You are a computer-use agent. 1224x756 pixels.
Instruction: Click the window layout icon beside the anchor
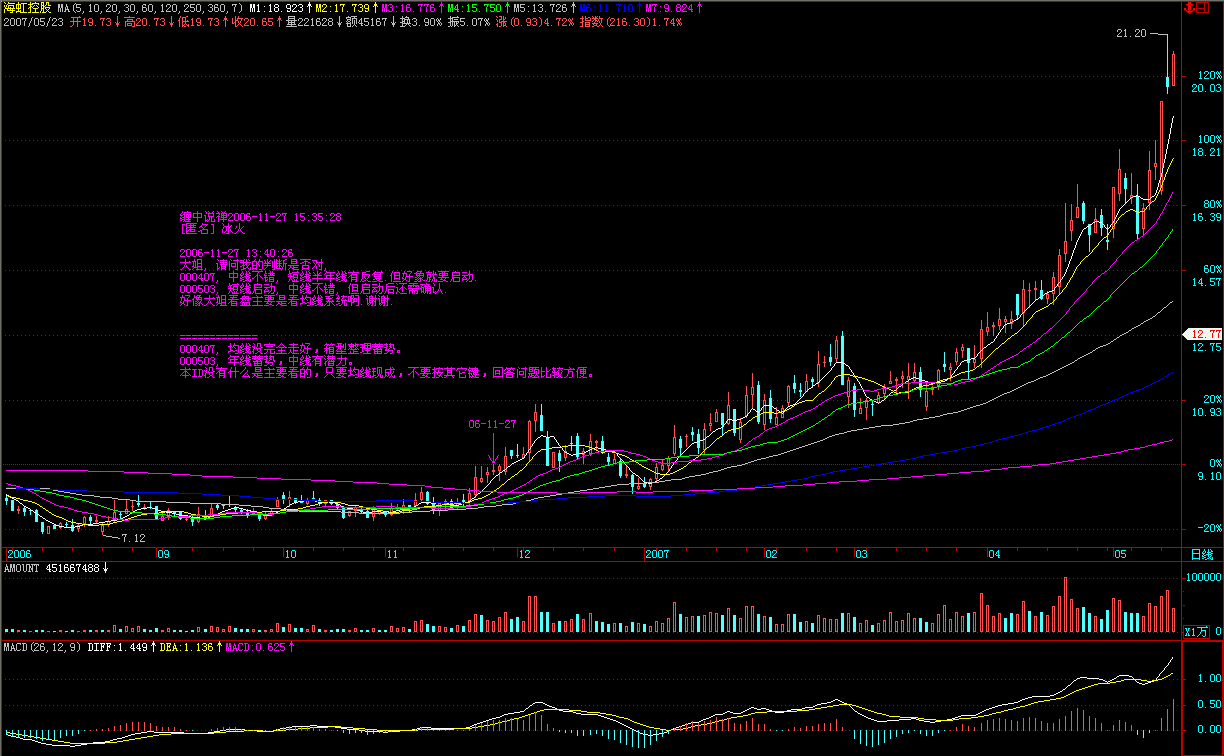coord(1204,8)
